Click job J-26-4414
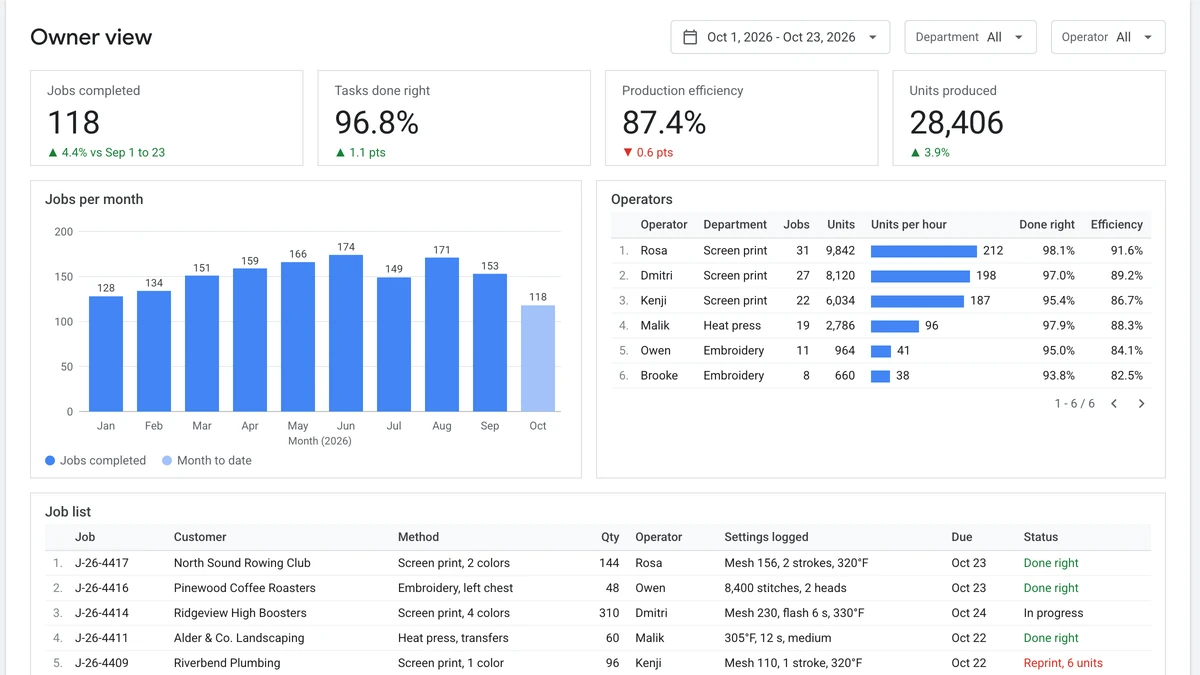The image size is (1200, 675). click(x=102, y=613)
